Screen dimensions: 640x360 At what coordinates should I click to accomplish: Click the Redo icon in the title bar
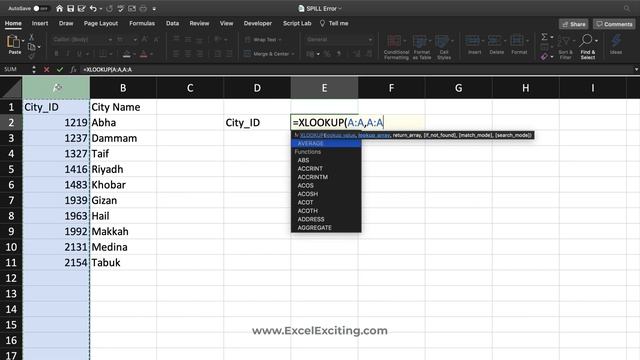pos(109,8)
